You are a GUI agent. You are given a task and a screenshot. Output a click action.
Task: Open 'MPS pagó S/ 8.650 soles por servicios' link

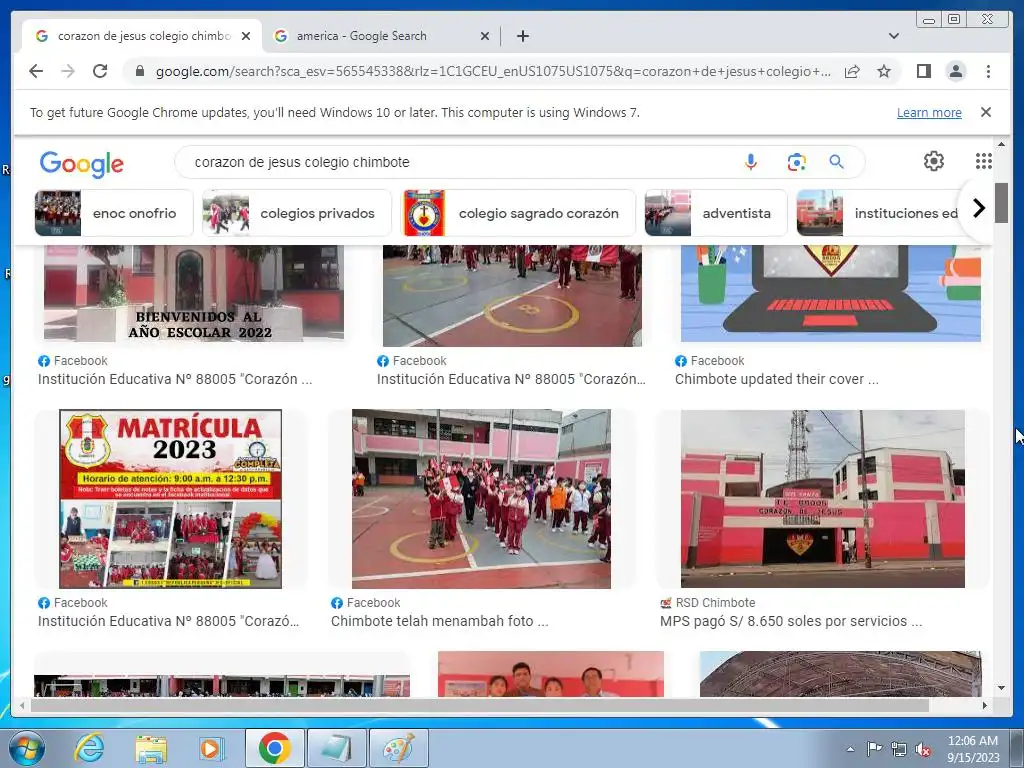791,621
